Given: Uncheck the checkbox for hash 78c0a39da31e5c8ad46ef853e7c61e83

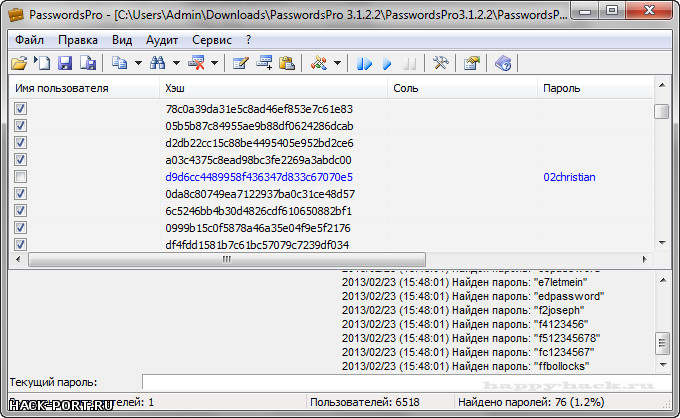Looking at the screenshot, I should [x=20, y=108].
